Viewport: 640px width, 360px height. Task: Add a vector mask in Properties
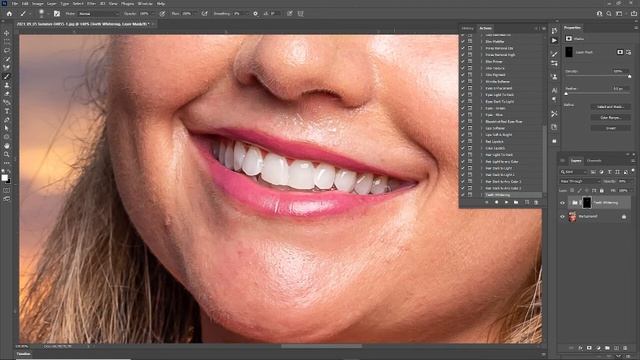pos(628,52)
